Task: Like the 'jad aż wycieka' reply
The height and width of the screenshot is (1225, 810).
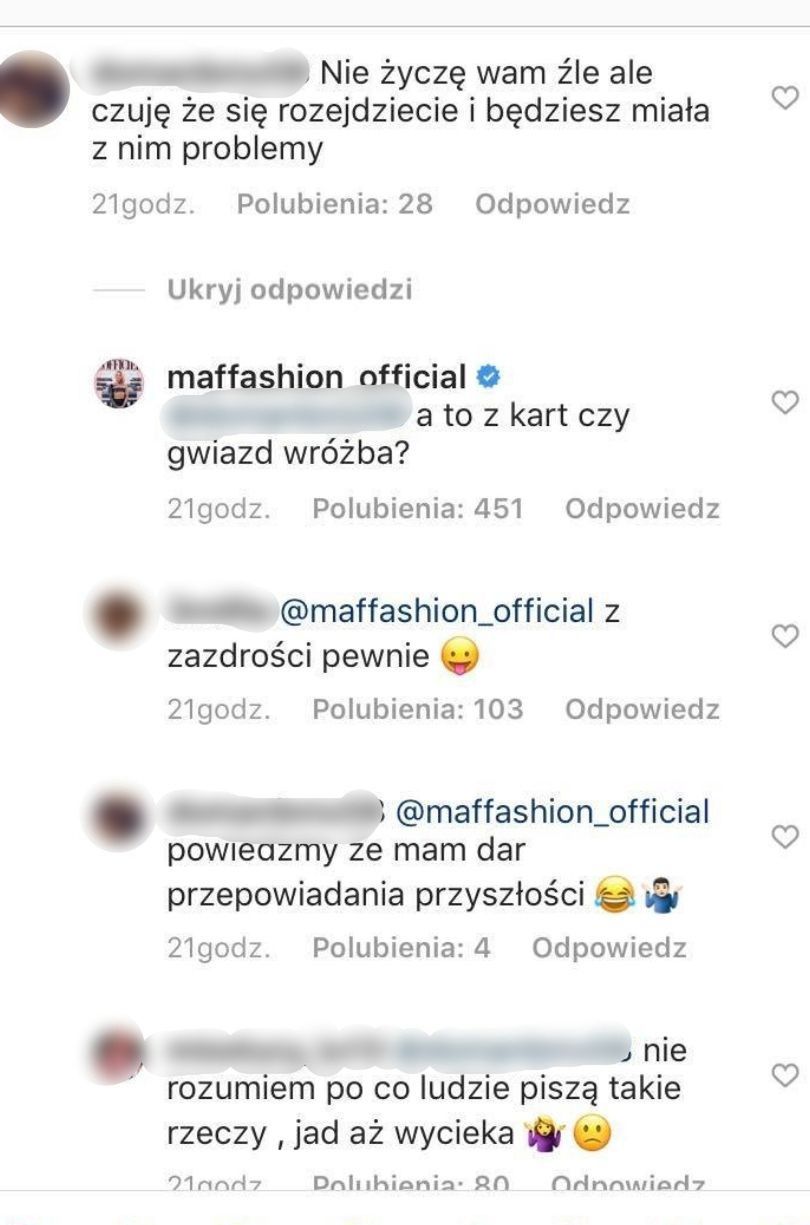Action: pos(787,1075)
